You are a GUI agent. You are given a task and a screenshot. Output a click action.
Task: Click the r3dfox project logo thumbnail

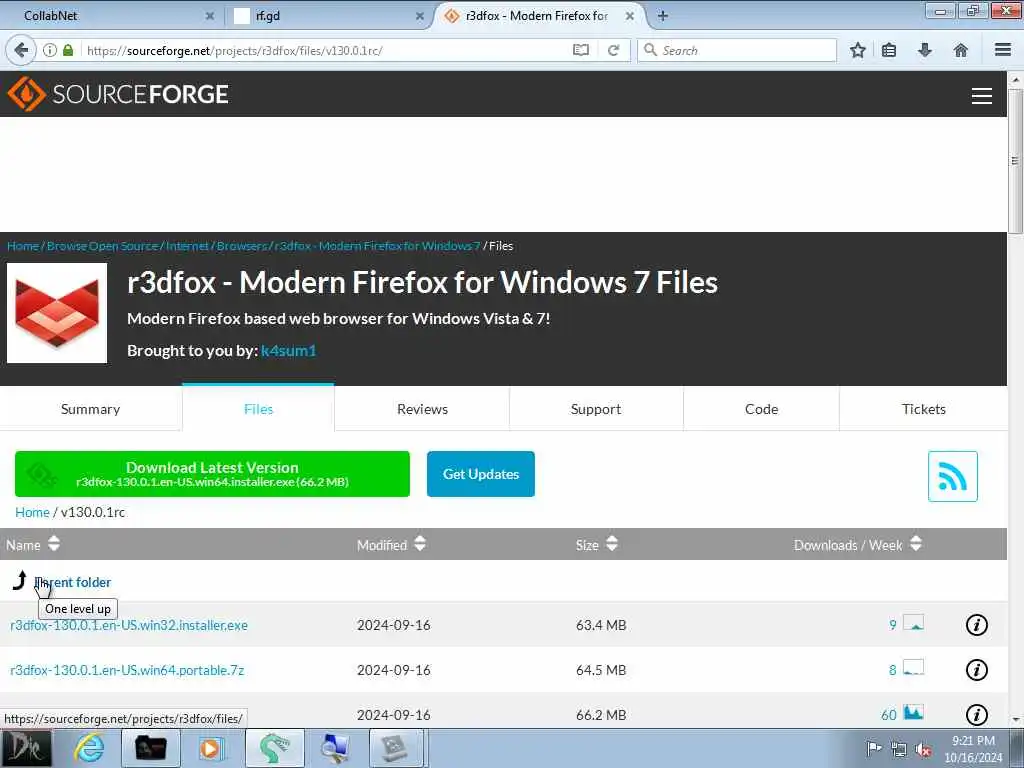pyautogui.click(x=57, y=313)
